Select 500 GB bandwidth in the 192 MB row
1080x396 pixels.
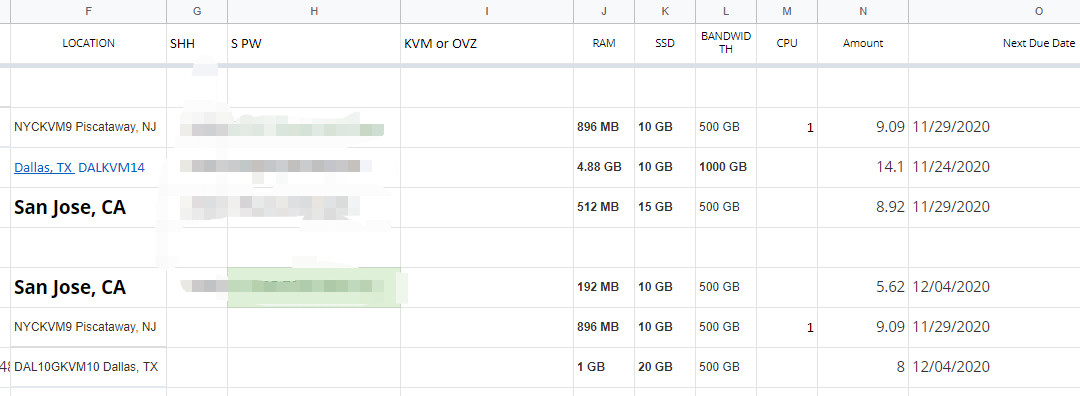pyautogui.click(x=726, y=287)
